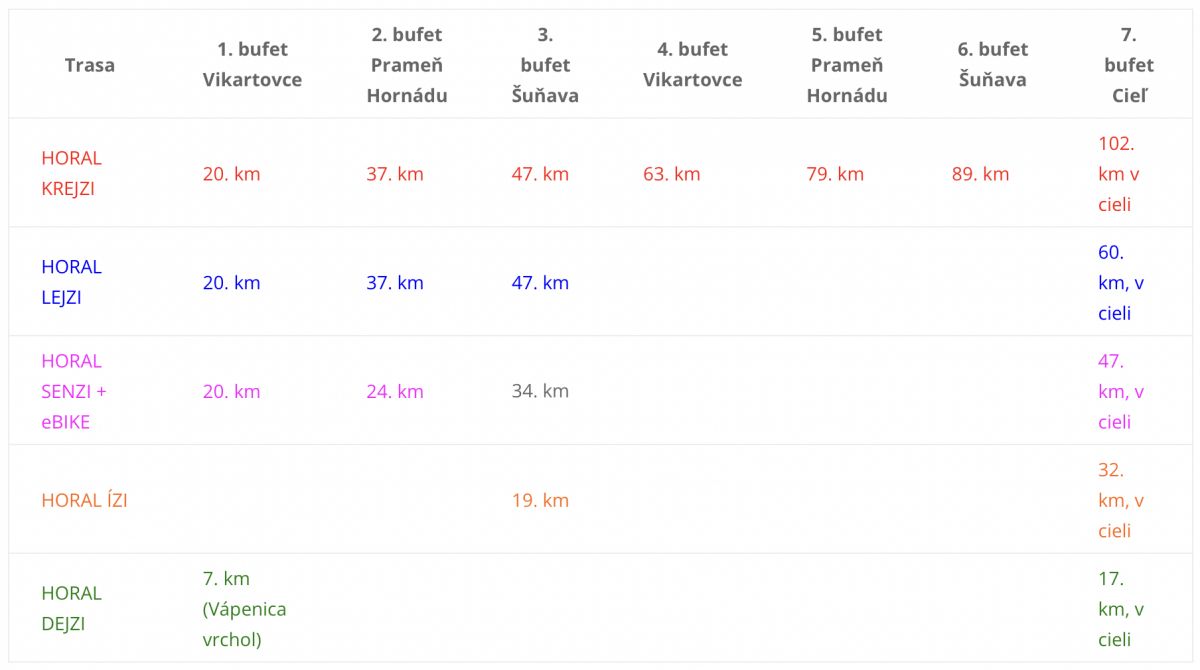Click the 1. bufet Vikartovce header
The width and height of the screenshot is (1200, 670).
click(252, 65)
